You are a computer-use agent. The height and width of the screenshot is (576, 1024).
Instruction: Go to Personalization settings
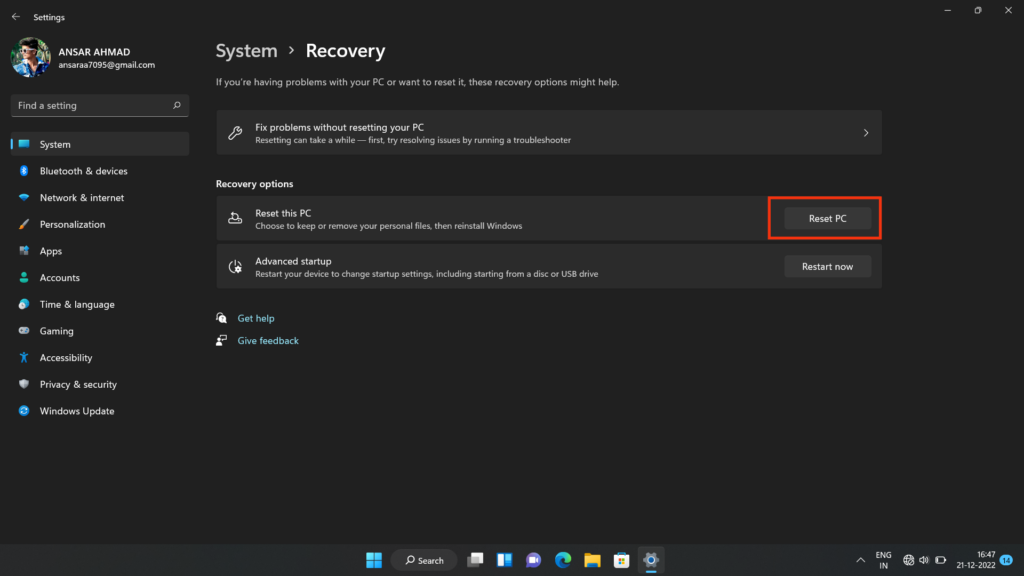pyautogui.click(x=100, y=225)
